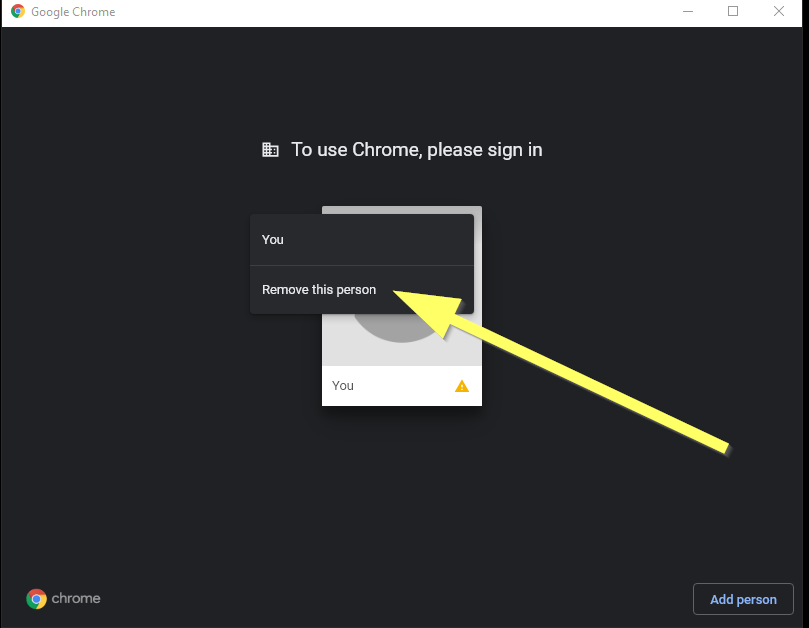This screenshot has width=809, height=628.
Task: Maximize the Google Chrome window
Action: click(x=733, y=11)
